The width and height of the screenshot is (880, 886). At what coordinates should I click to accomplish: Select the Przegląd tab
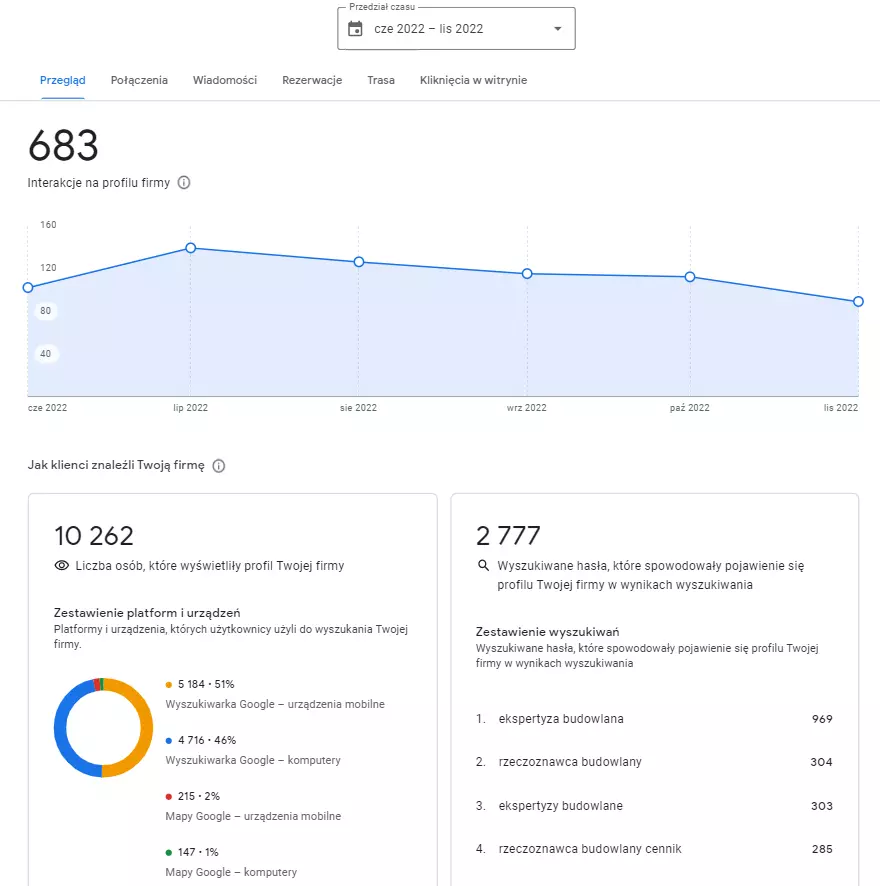coord(62,80)
